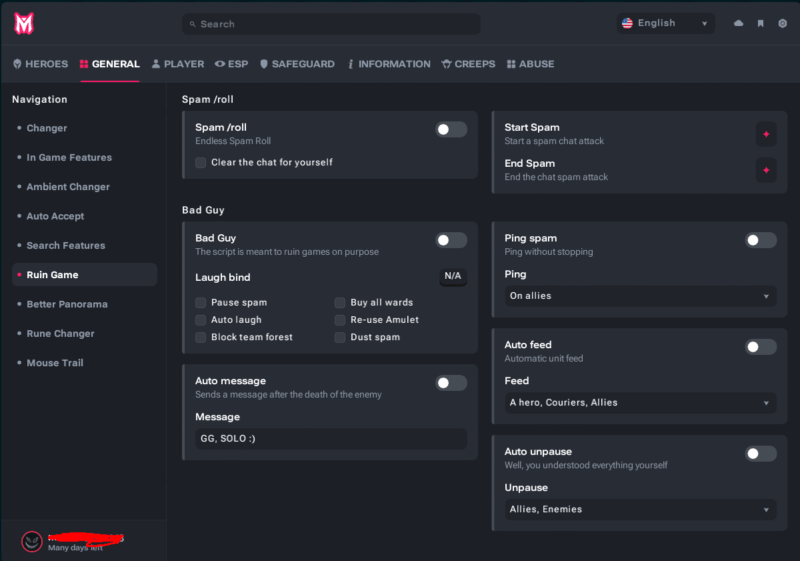Toggle the Ping spam switch
Viewport: 800px width, 561px height.
(x=761, y=240)
